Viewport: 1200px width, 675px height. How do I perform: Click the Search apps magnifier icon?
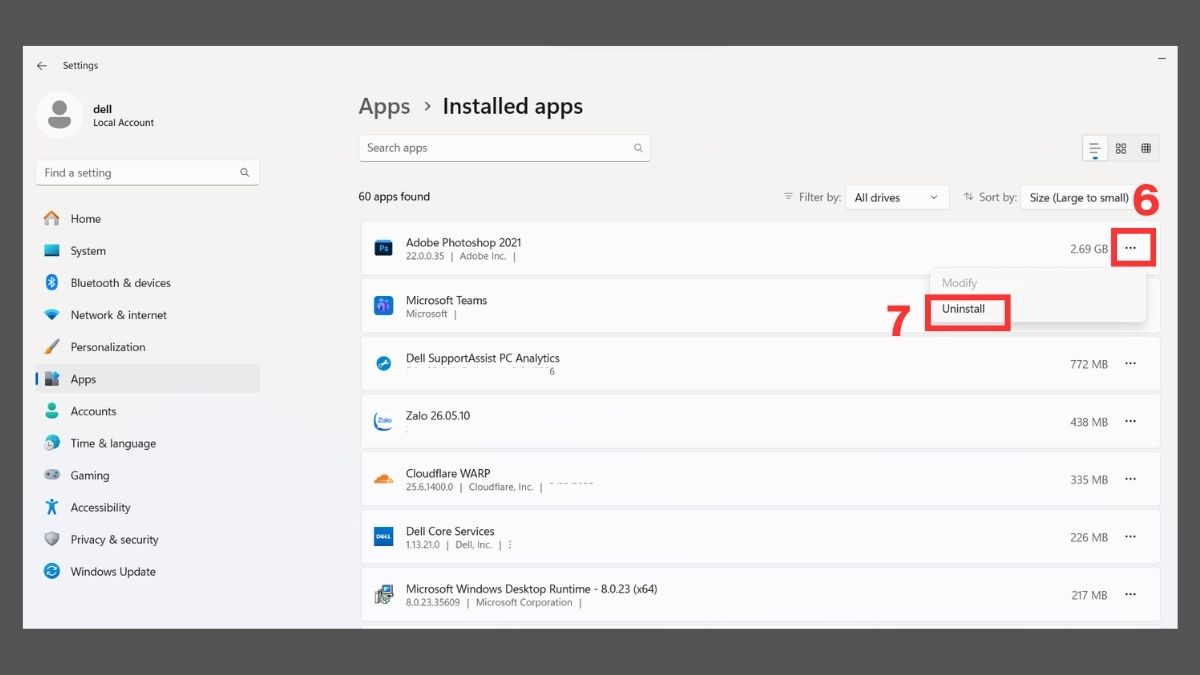click(638, 148)
